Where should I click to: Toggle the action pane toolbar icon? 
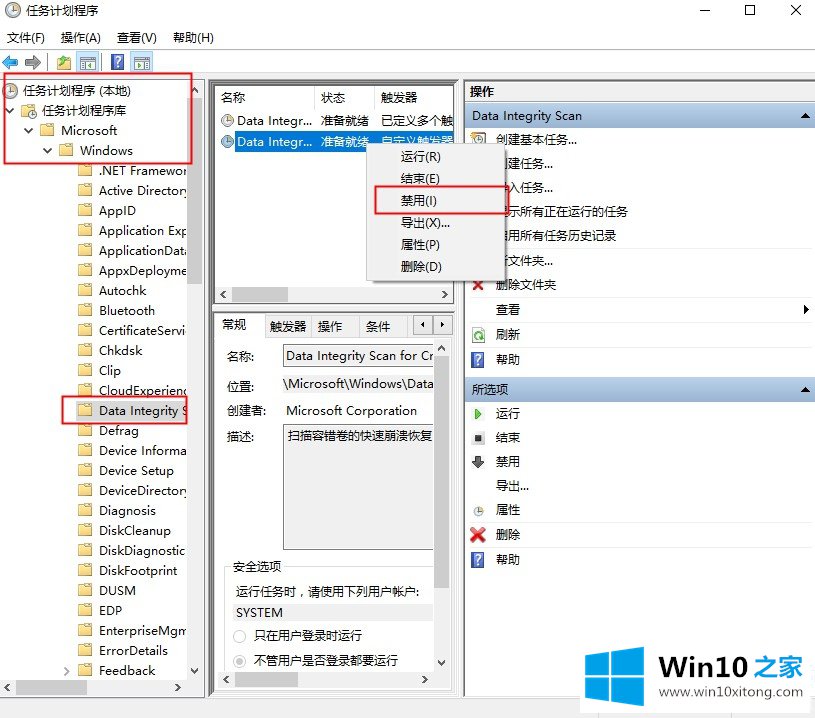[x=142, y=62]
